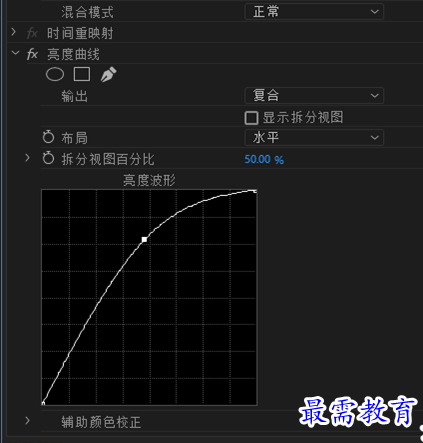Open the 输出 dropdown showing 复合
Image resolution: width=423 pixels, height=443 pixels.
[314, 96]
